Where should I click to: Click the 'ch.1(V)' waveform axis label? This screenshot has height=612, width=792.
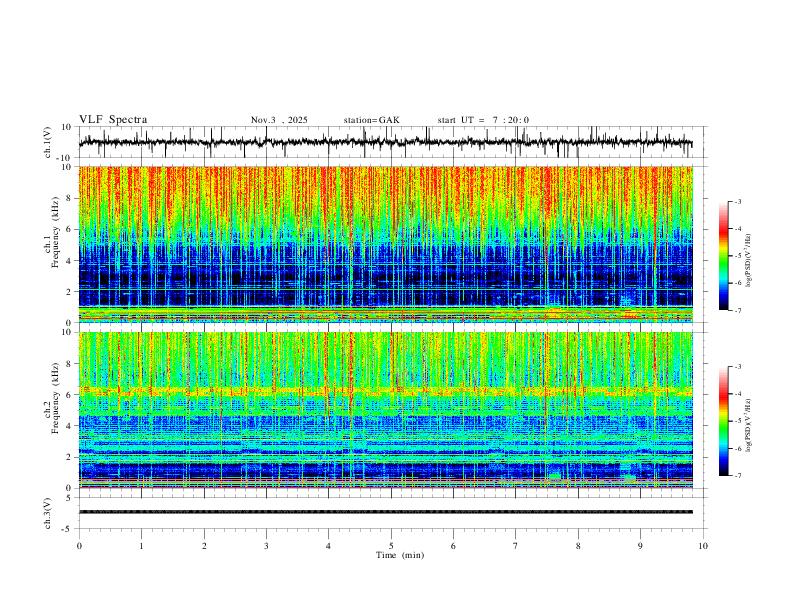[x=47, y=142]
